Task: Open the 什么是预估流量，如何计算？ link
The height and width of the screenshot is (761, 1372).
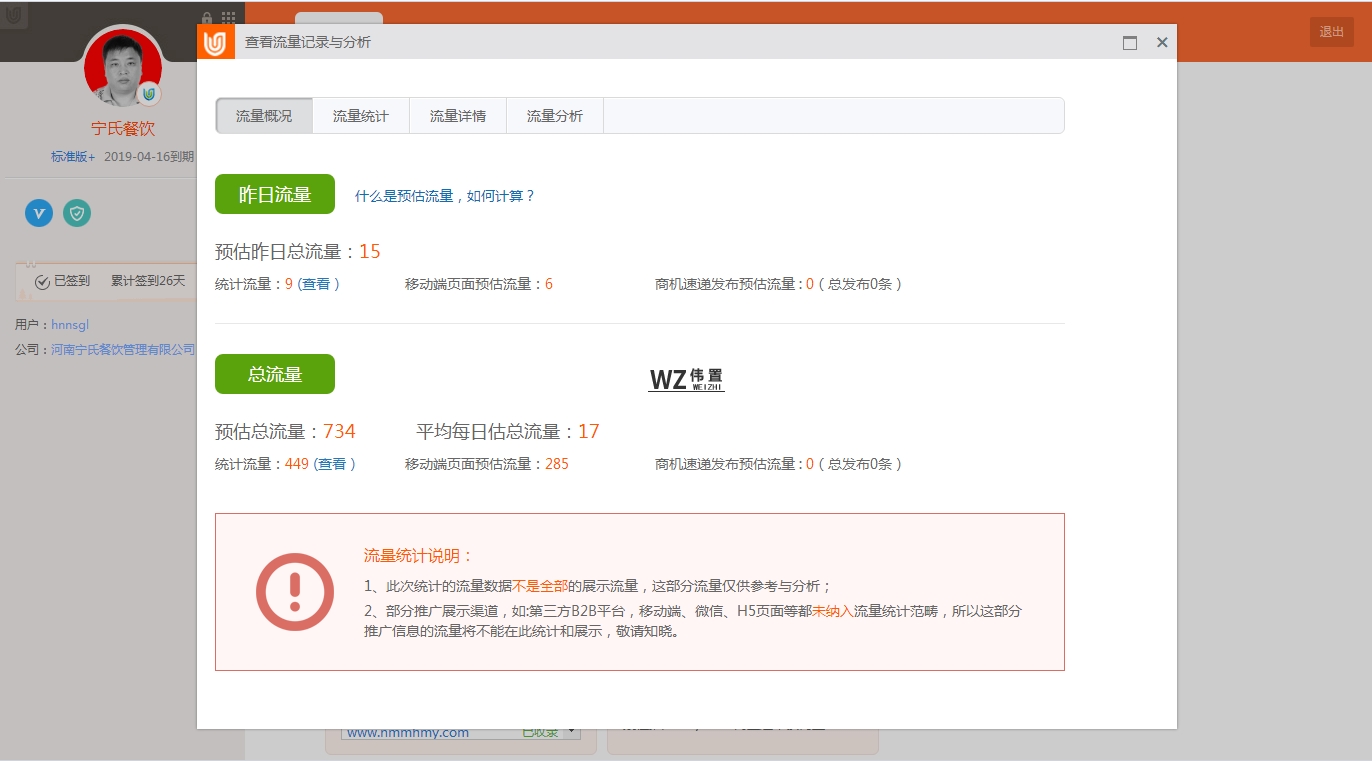Action: (445, 196)
